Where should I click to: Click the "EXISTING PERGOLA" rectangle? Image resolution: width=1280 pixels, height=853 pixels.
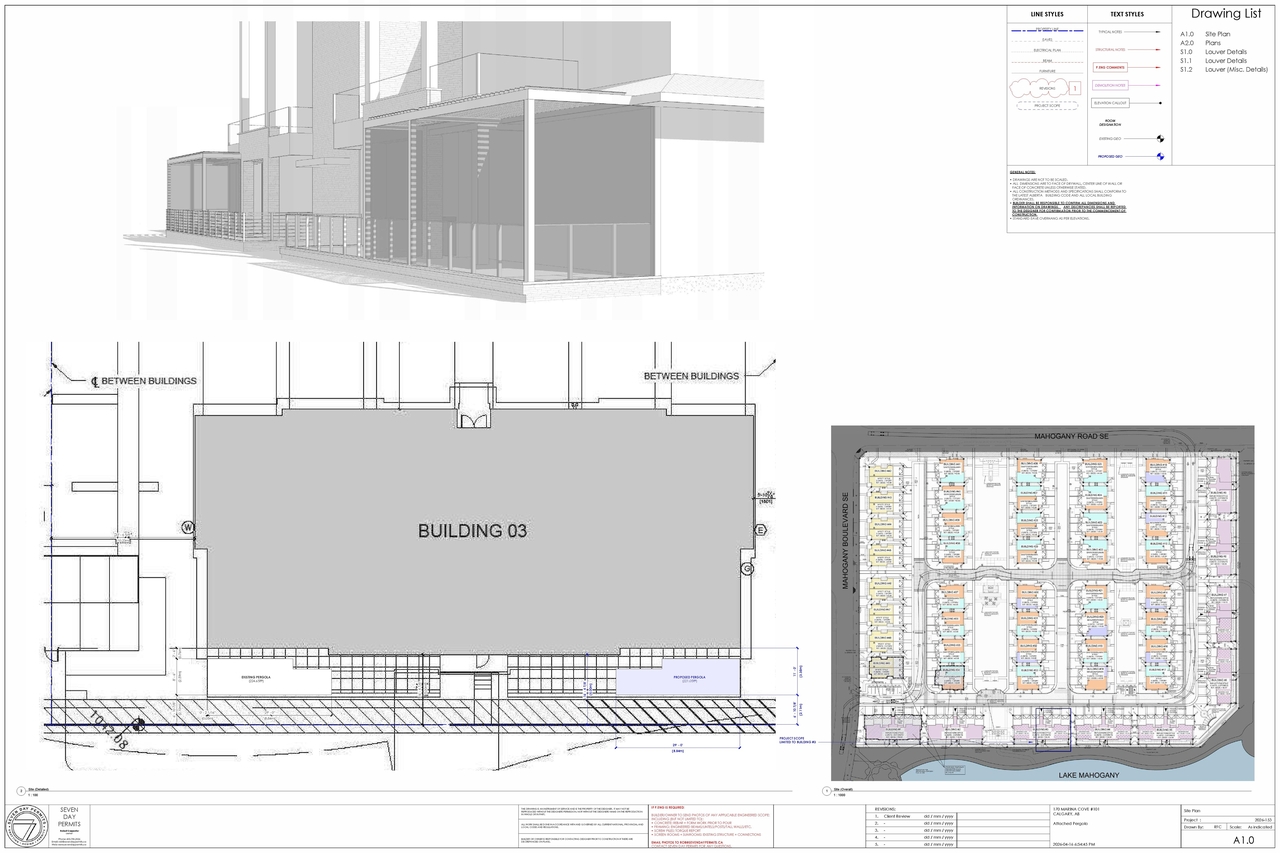[268, 677]
